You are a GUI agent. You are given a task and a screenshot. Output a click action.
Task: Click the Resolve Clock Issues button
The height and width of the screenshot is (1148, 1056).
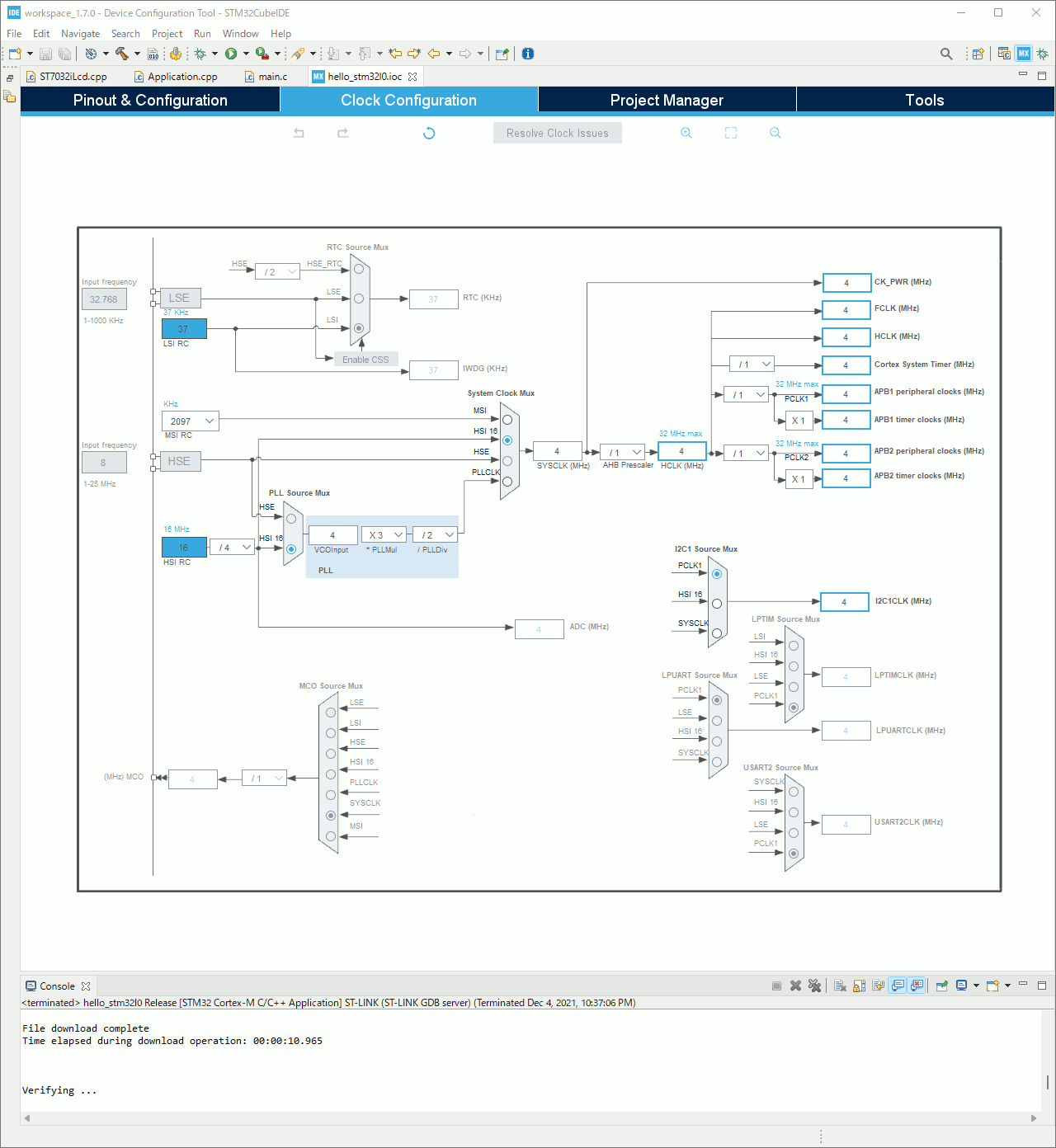tap(558, 133)
